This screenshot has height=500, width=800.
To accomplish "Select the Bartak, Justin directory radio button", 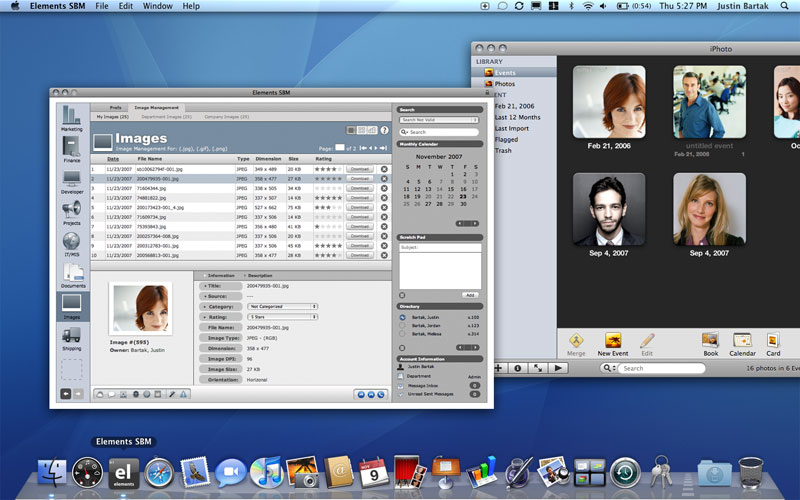I will pos(402,317).
